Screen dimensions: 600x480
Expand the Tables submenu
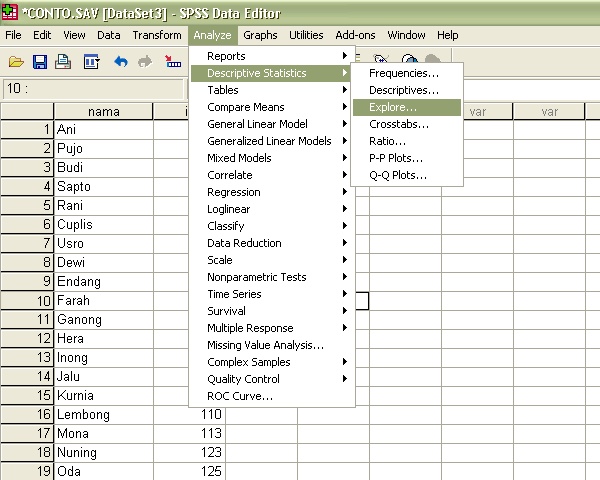(272, 90)
